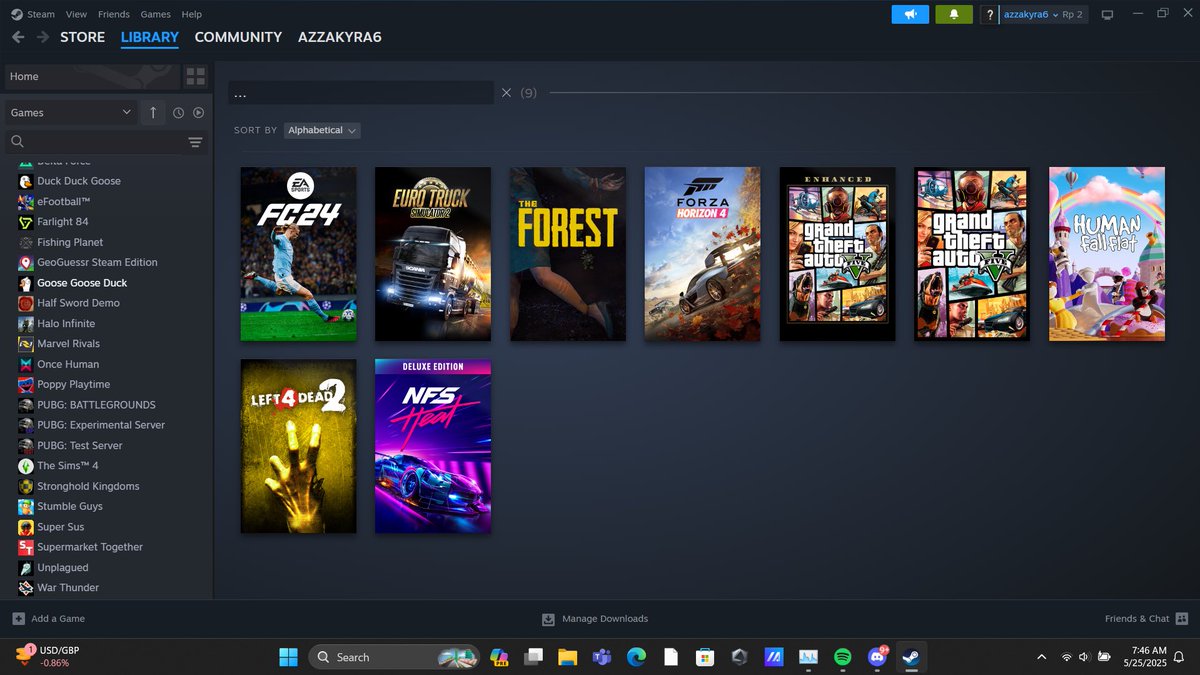Go to the STORE tab
The image size is (1200, 675).
pyautogui.click(x=82, y=37)
